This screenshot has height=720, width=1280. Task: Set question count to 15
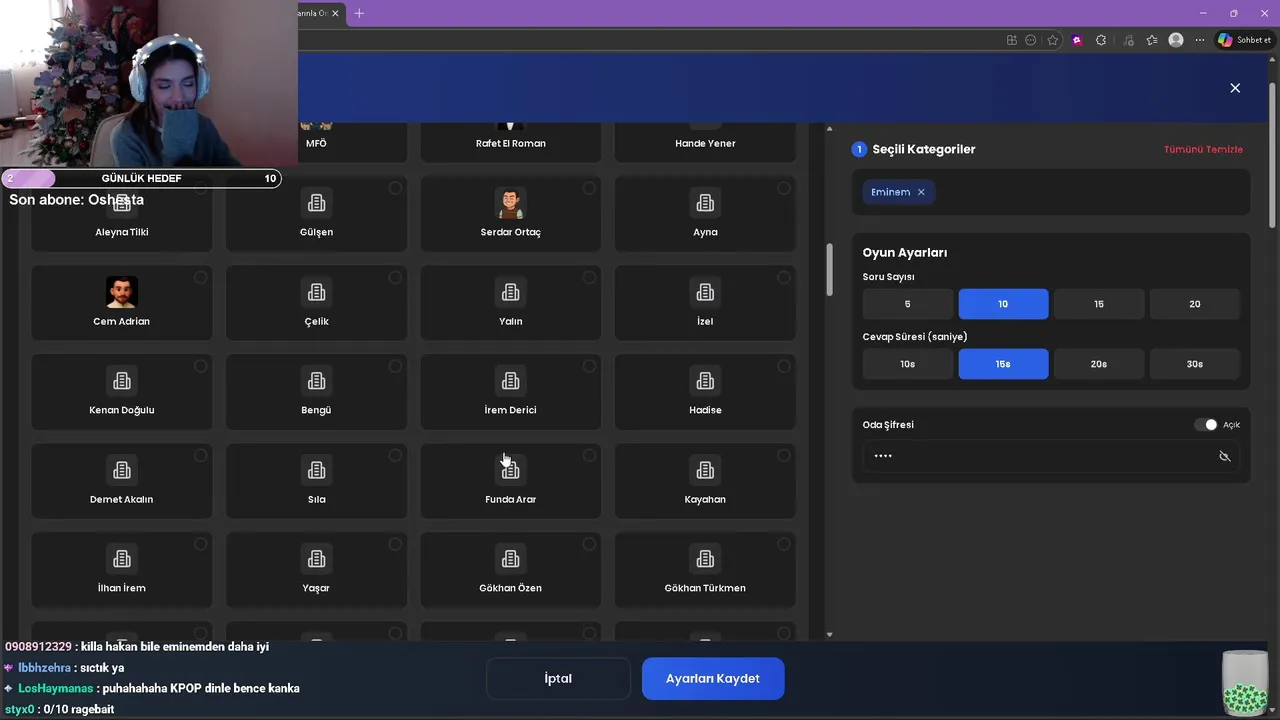[1099, 304]
